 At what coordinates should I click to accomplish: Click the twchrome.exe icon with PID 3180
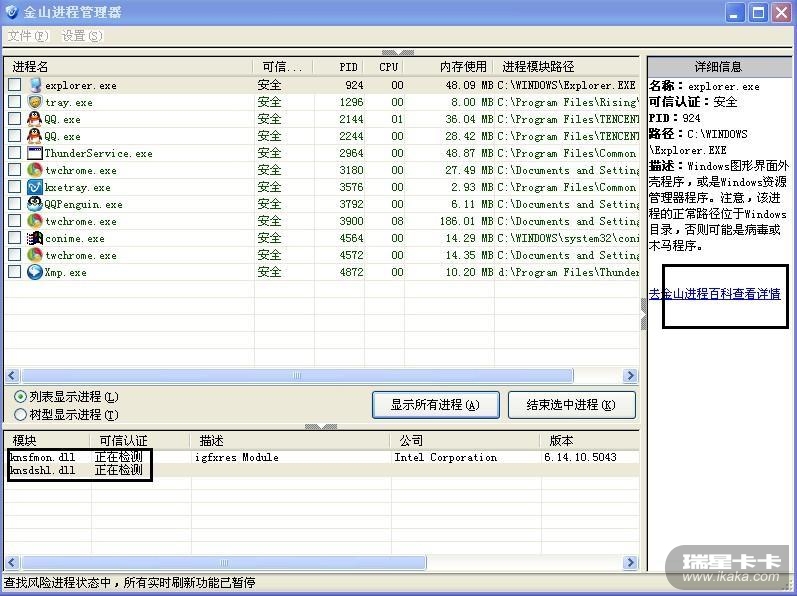(35, 170)
